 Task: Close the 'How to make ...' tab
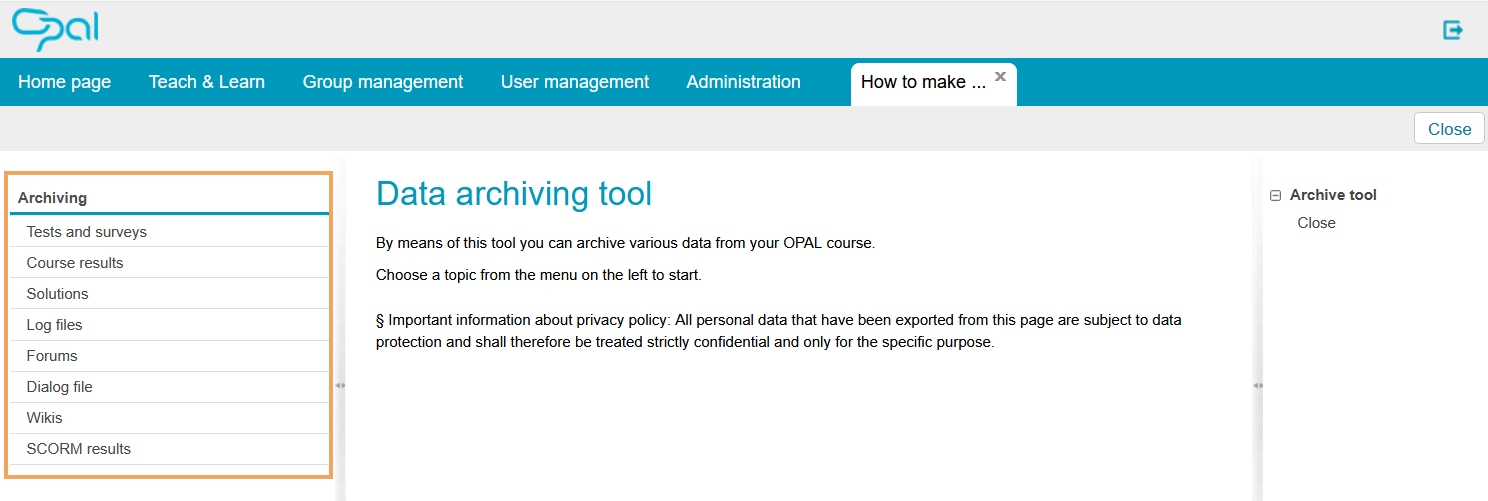click(x=1000, y=76)
